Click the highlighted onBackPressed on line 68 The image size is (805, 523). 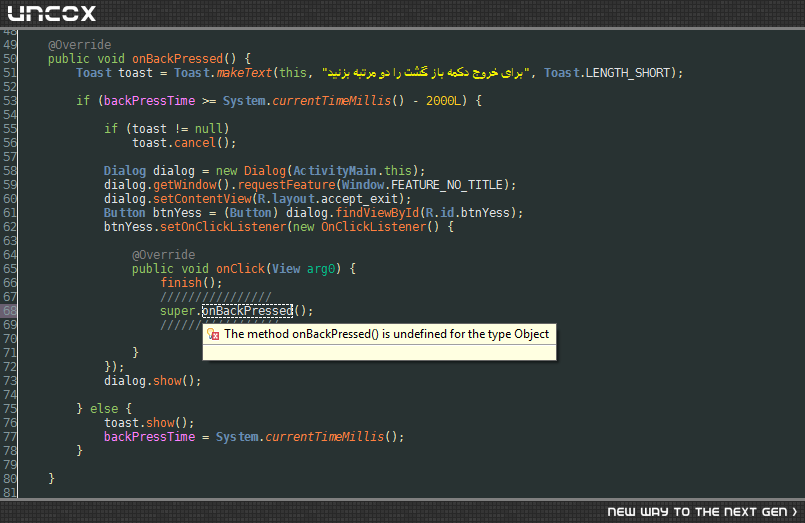(x=247, y=311)
